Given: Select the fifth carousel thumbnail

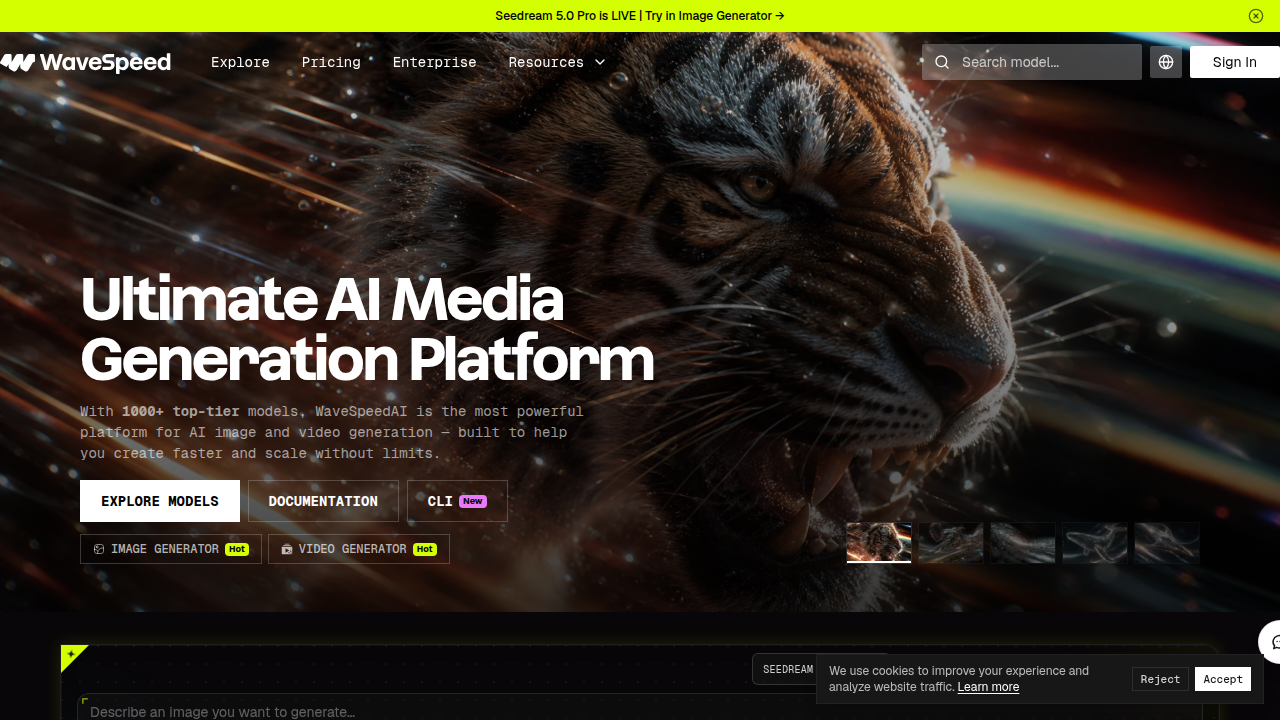Looking at the screenshot, I should (x=1167, y=543).
